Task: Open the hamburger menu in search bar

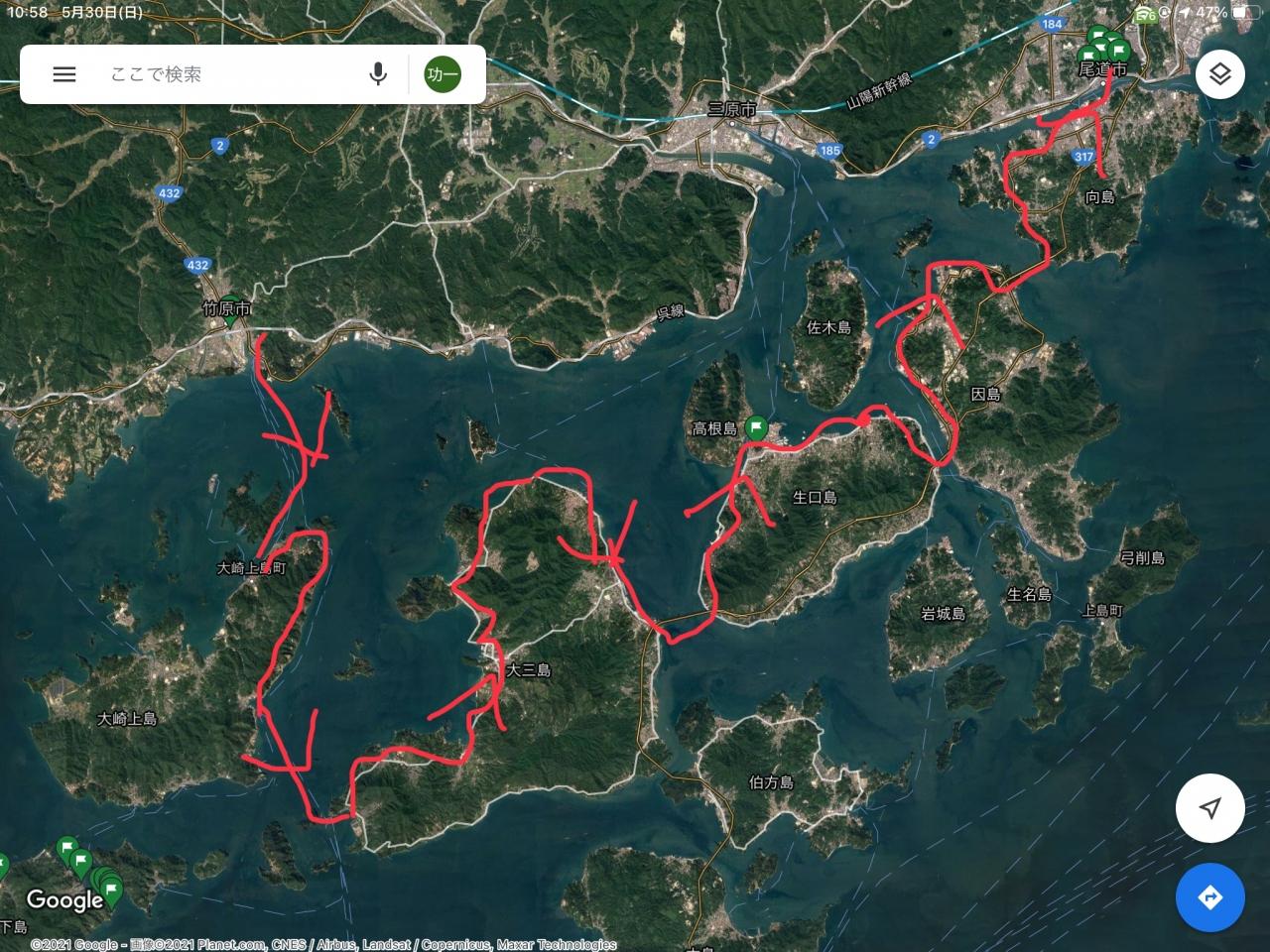Action: 64,74
